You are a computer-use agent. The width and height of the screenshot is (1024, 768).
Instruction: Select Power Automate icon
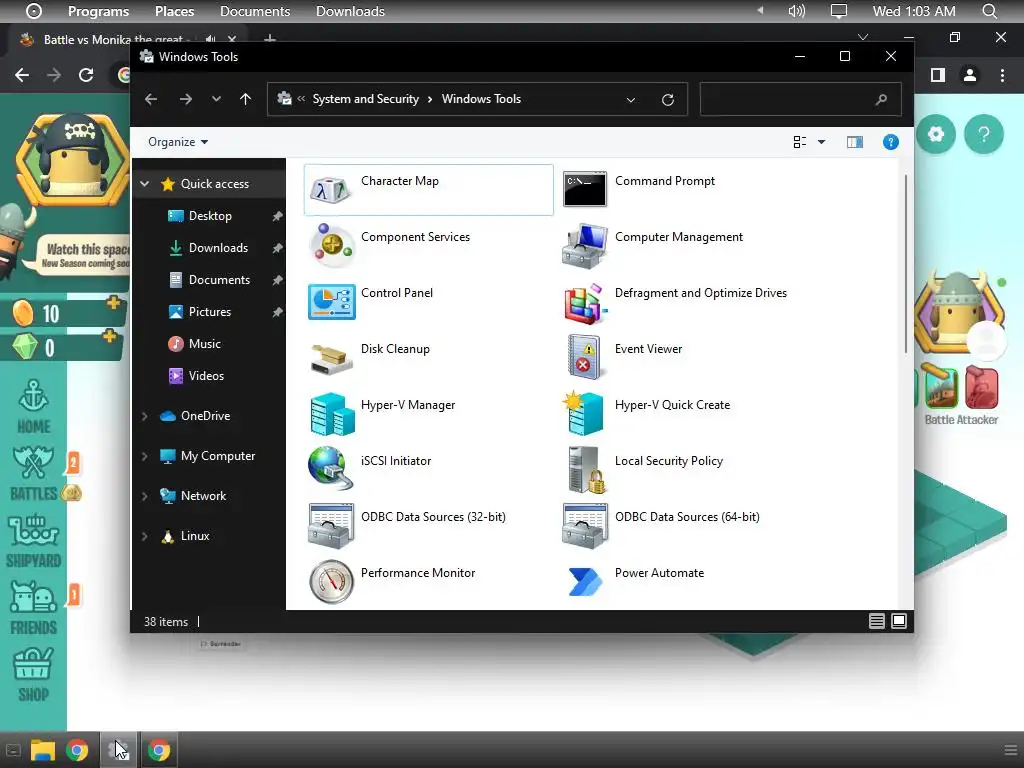(x=584, y=582)
